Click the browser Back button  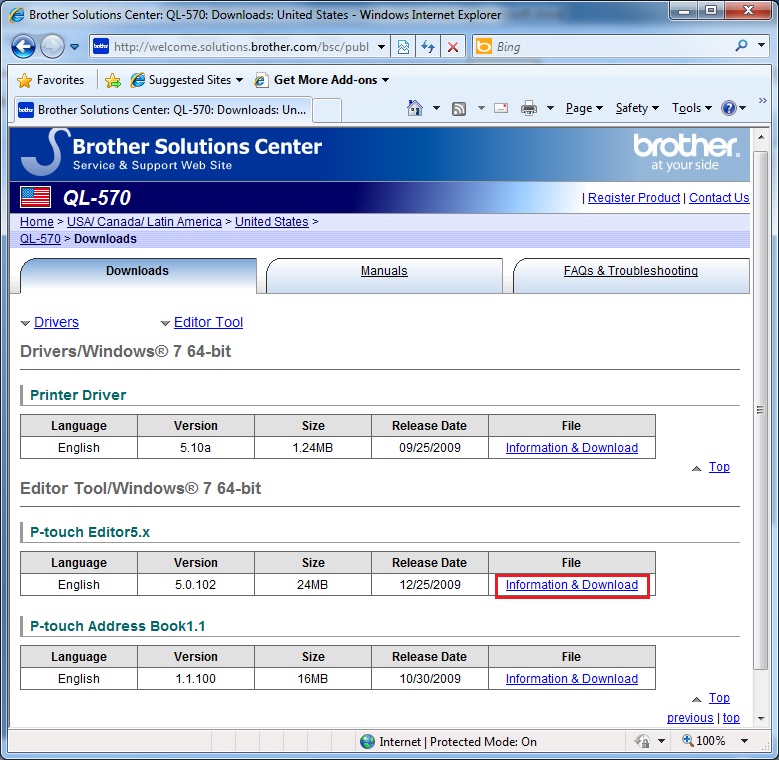(24, 47)
